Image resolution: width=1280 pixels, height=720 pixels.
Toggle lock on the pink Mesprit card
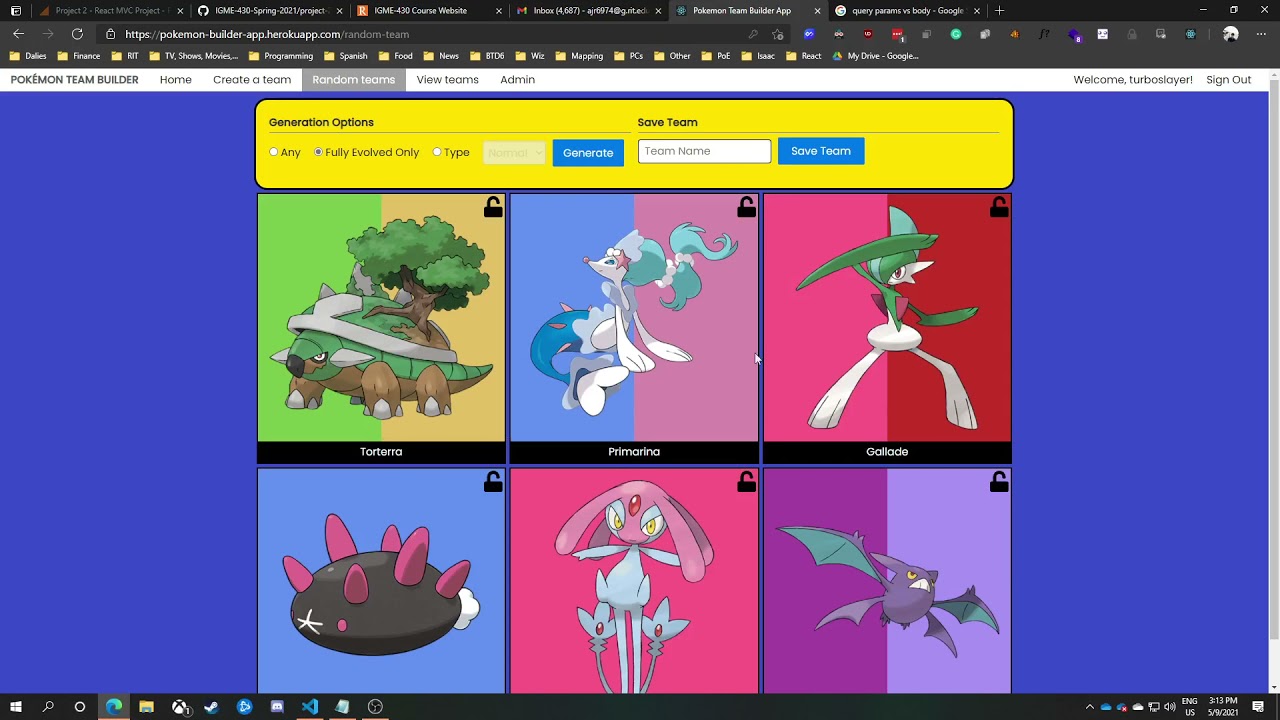coord(746,482)
